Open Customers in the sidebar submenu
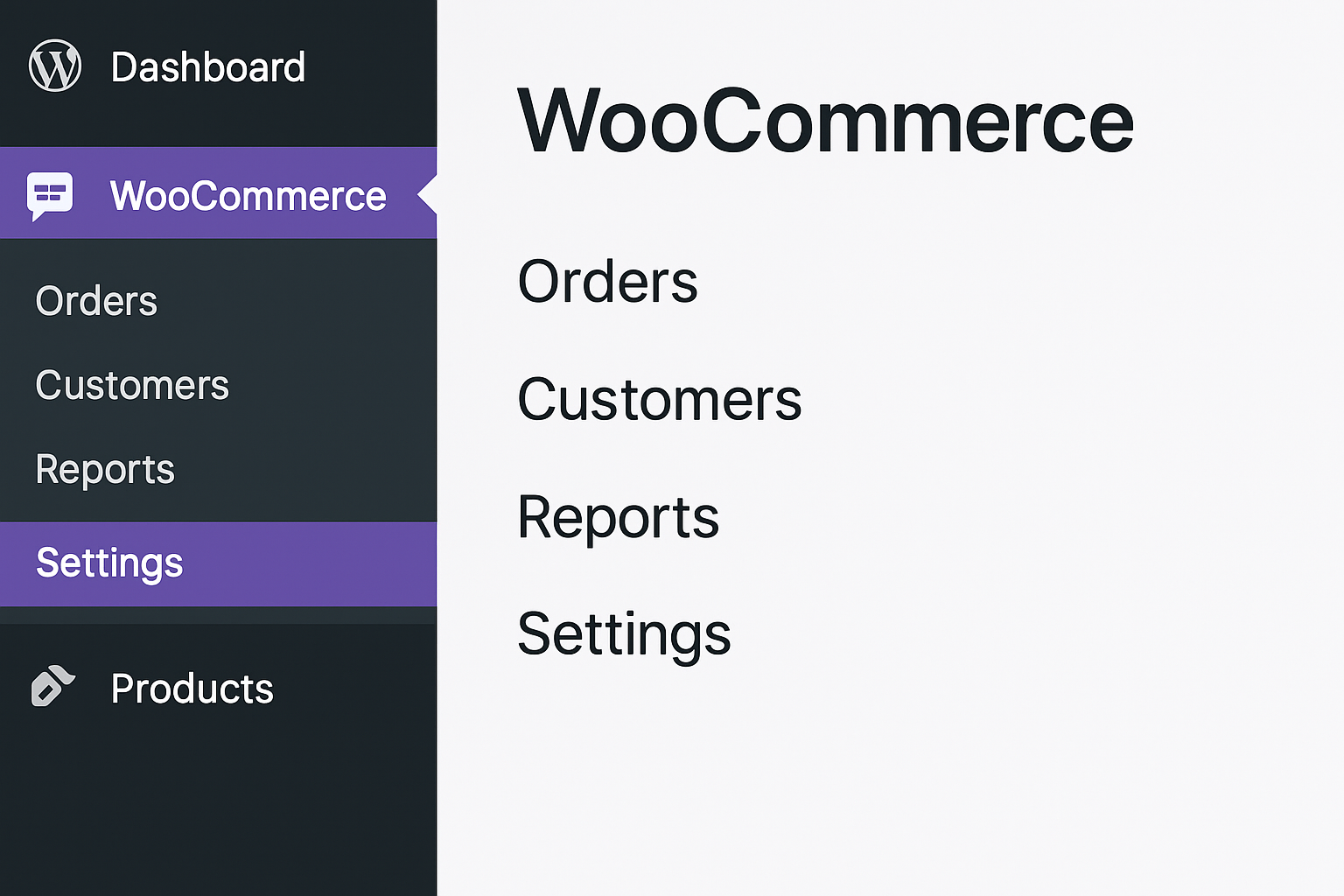 [132, 385]
